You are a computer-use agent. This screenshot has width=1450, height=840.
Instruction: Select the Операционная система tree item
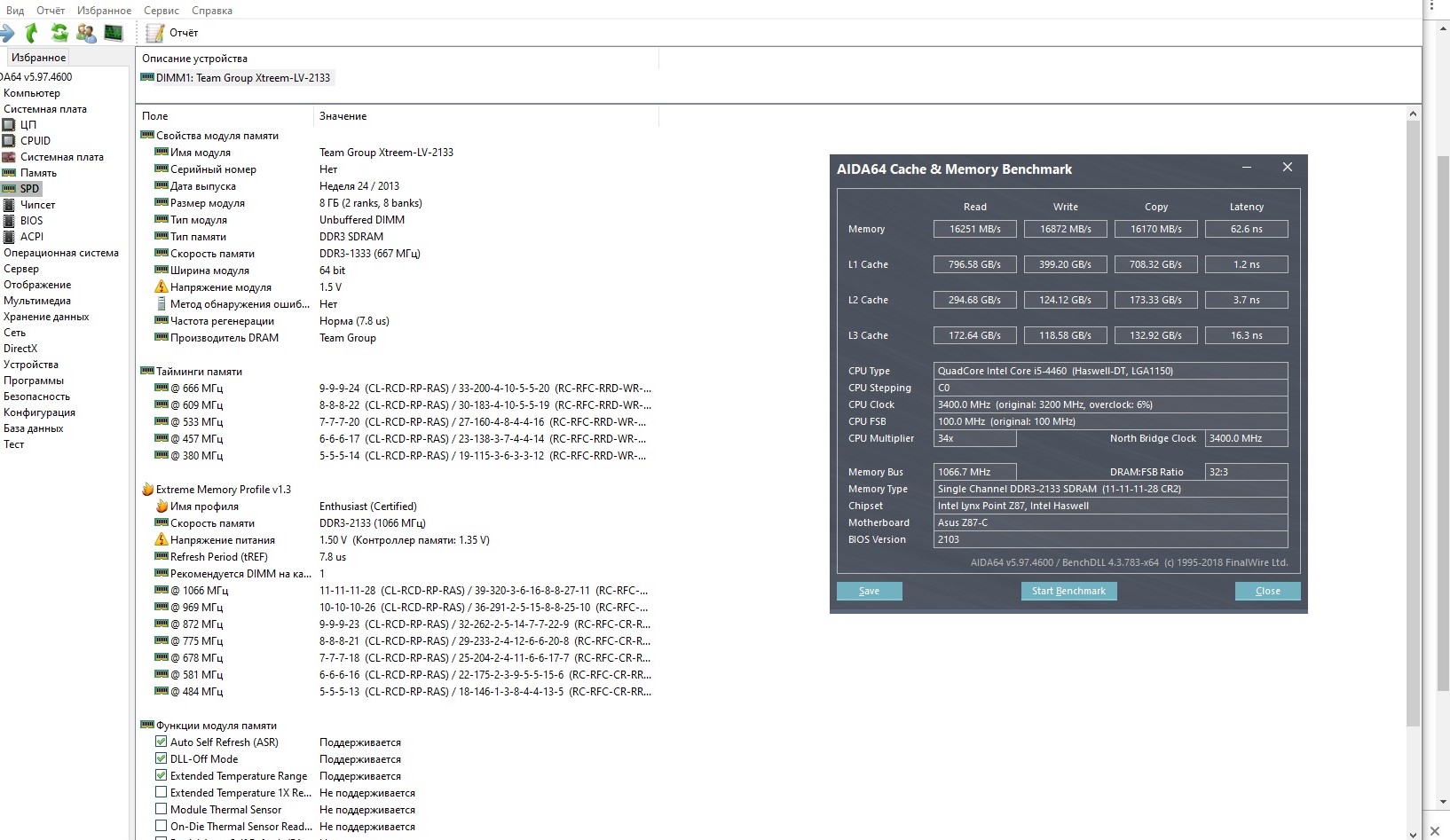click(61, 253)
